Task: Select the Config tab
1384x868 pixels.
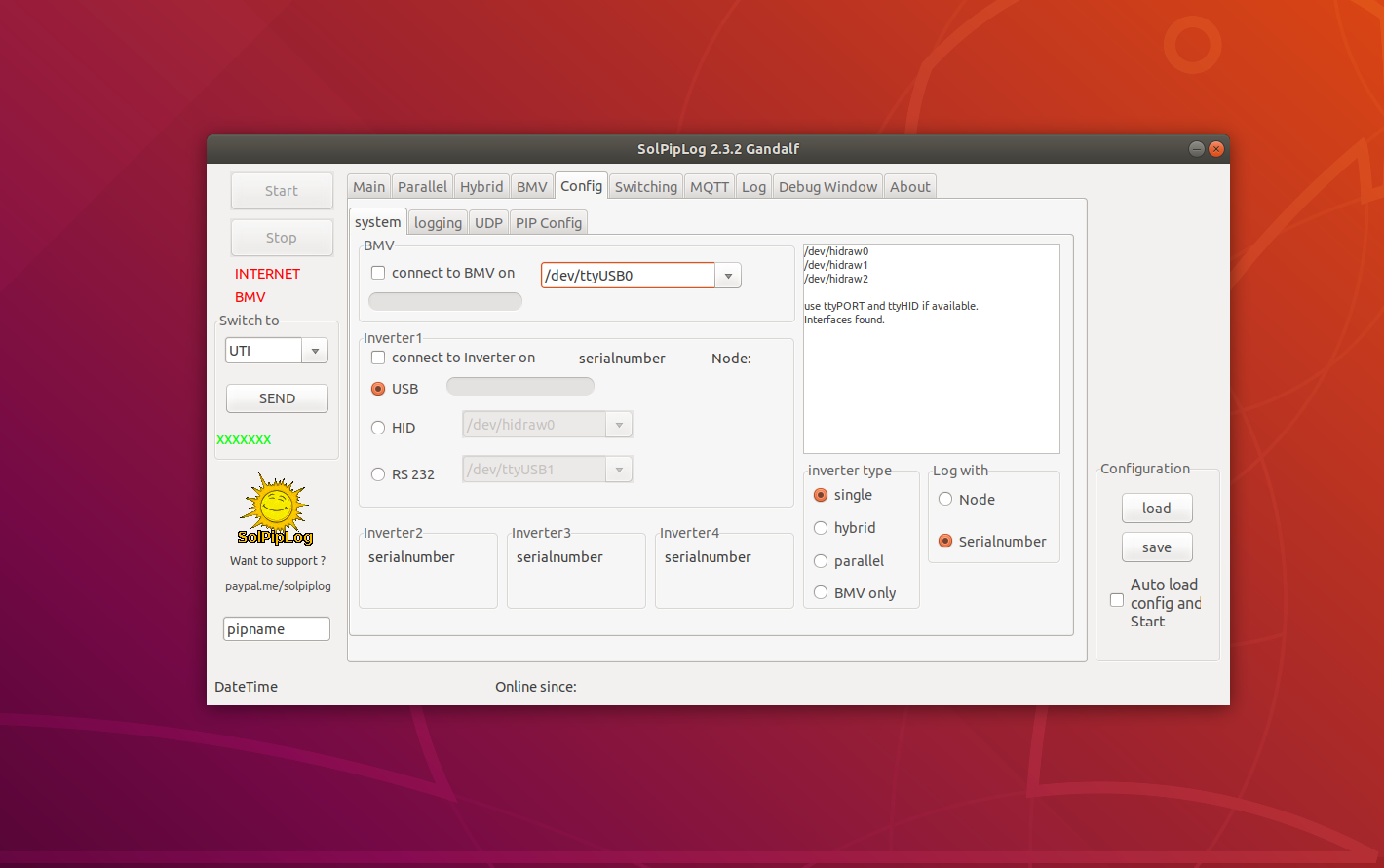Action: 582,186
